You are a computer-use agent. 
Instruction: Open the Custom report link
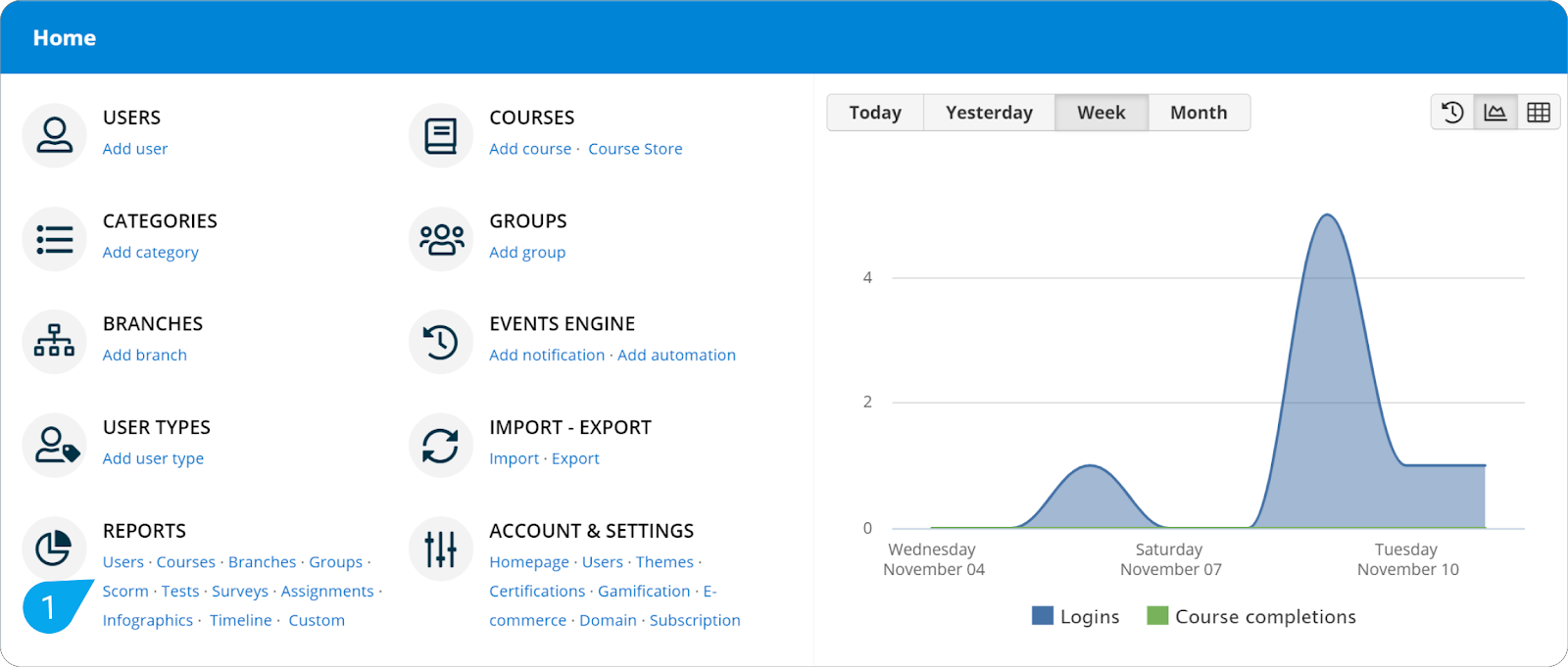317,621
